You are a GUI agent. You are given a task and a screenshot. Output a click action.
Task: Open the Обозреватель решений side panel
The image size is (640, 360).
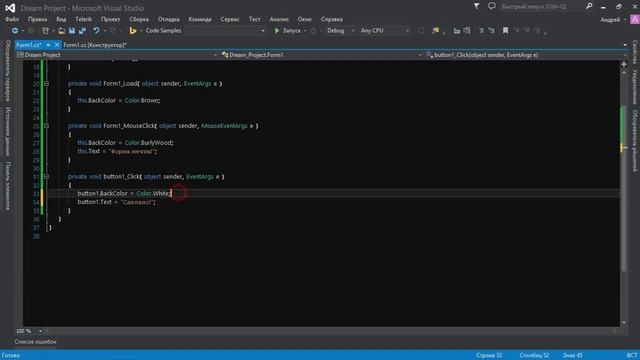(x=635, y=141)
